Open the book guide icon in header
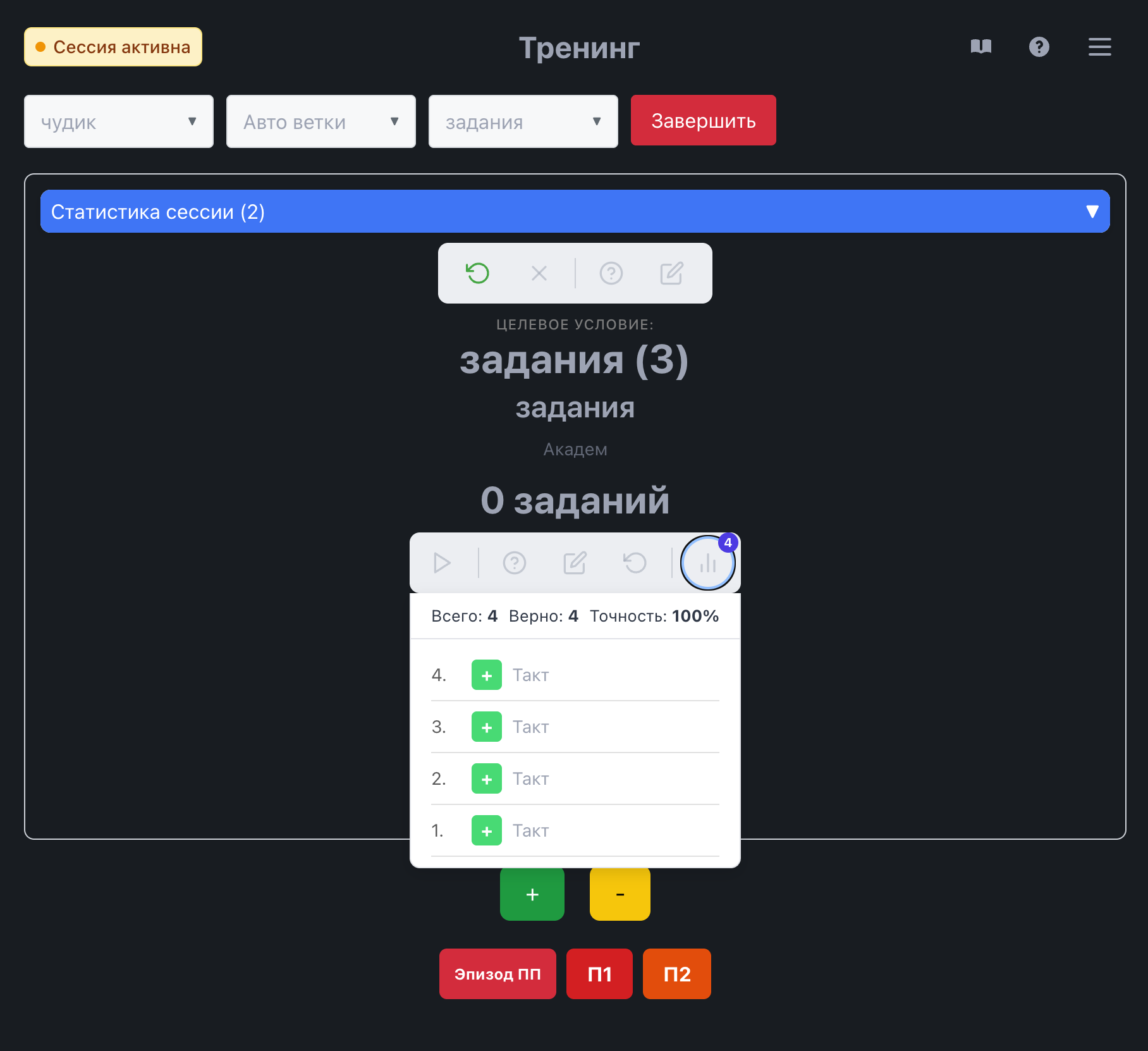The height and width of the screenshot is (1051, 1148). [980, 47]
